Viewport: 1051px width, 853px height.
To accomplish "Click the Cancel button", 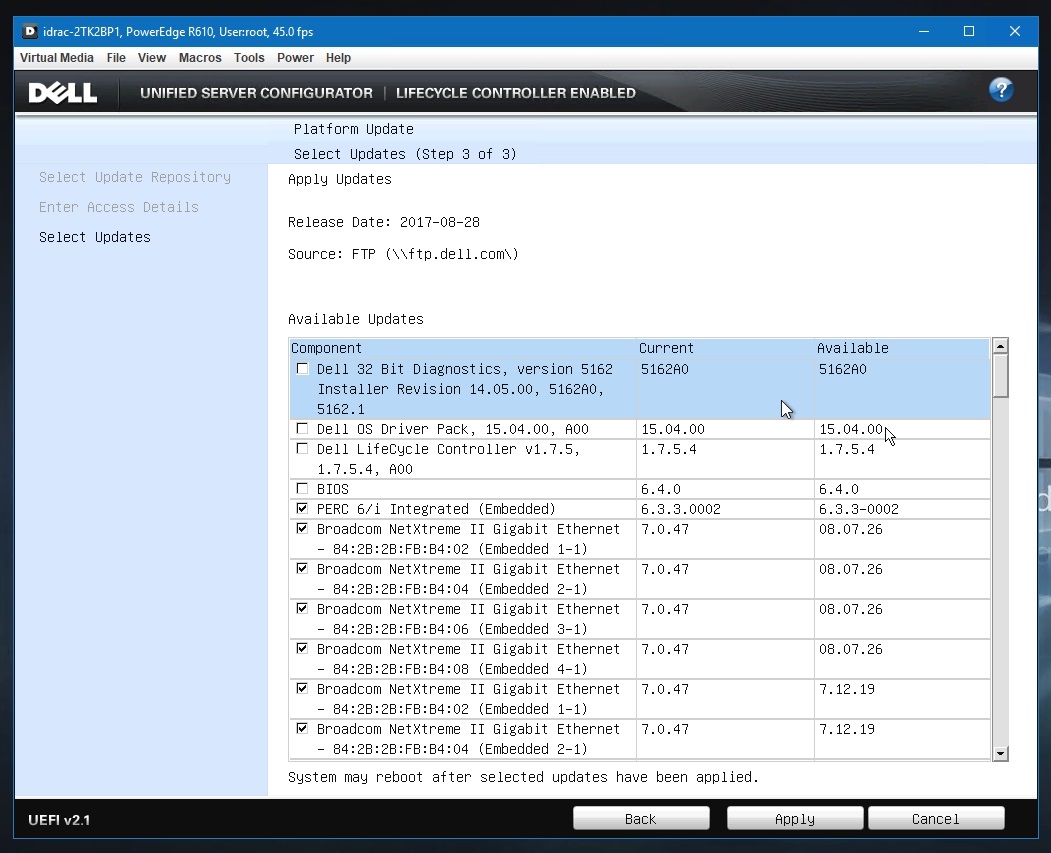I will [936, 819].
